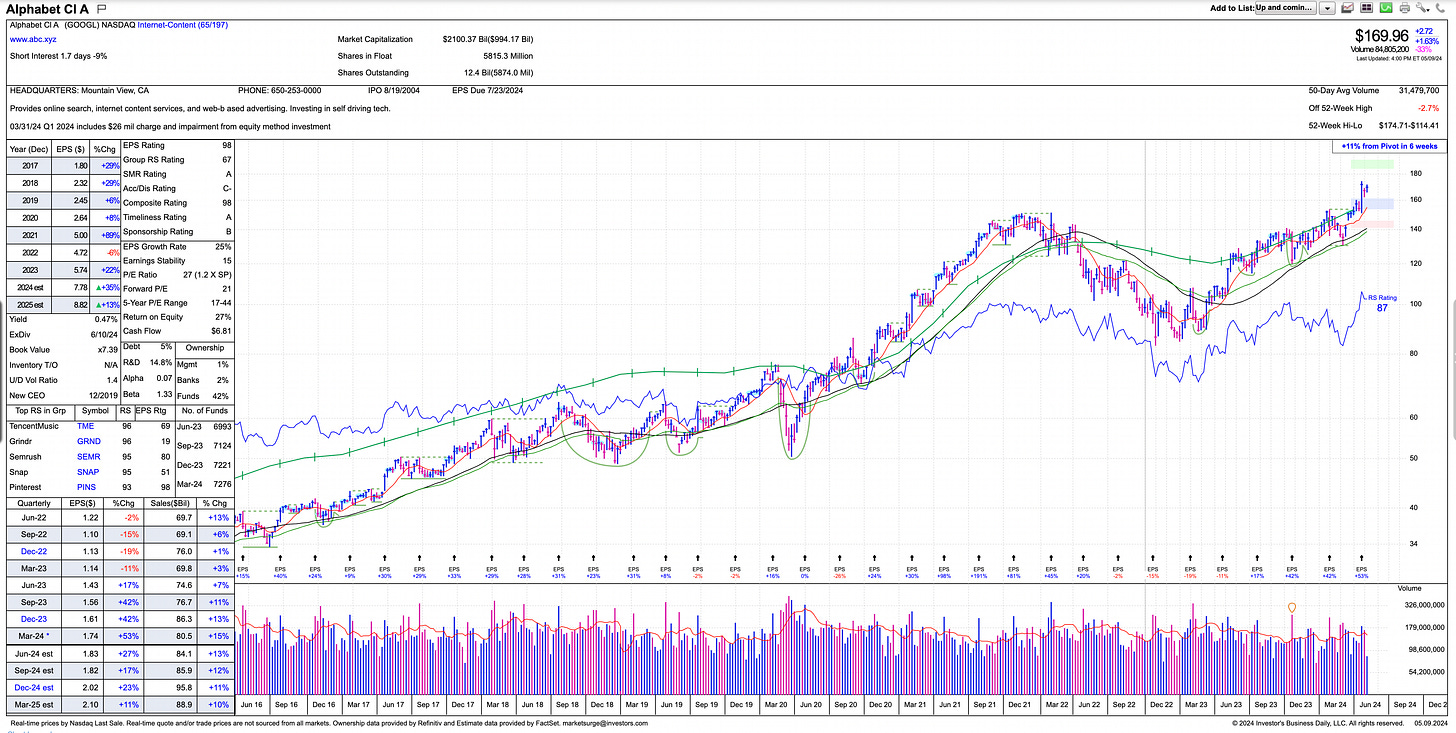Click the $169.96 price quote
This screenshot has width=1456, height=733.
pyautogui.click(x=1381, y=35)
